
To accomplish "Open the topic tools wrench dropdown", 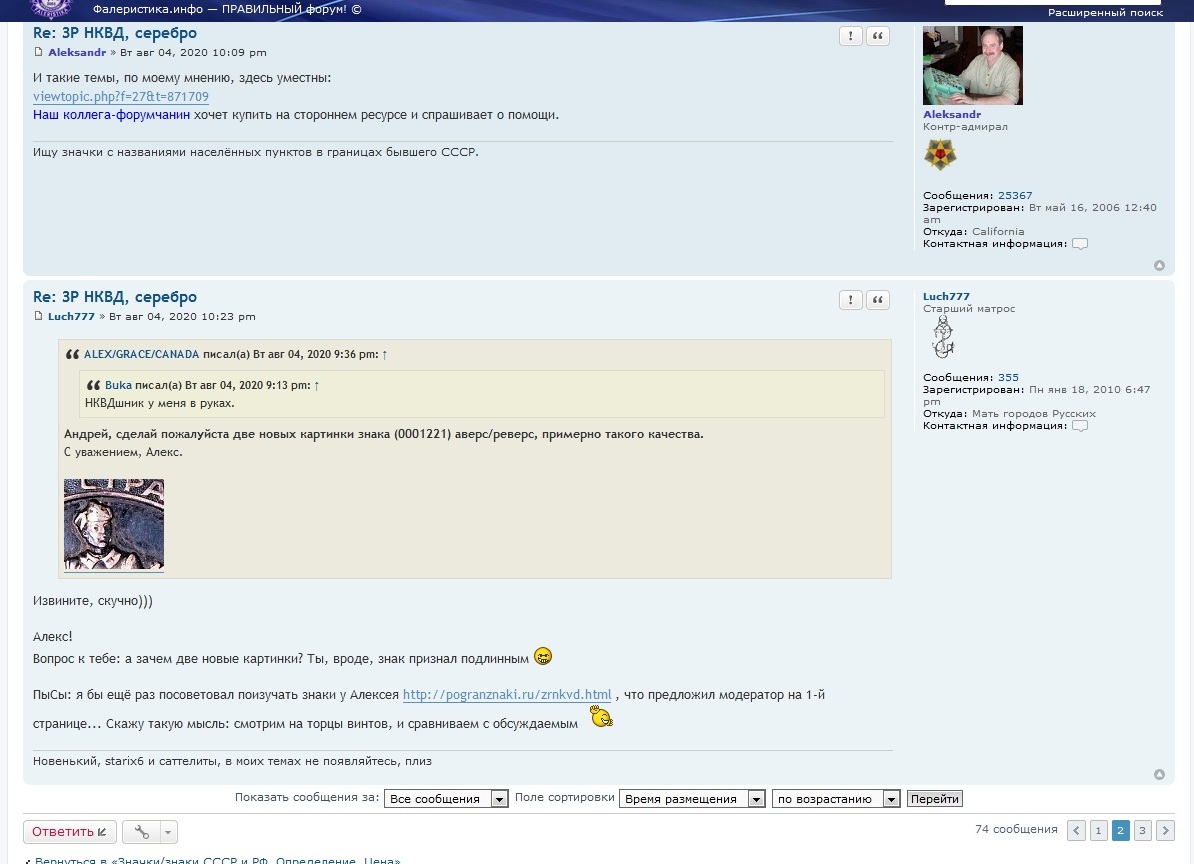I will pos(150,832).
